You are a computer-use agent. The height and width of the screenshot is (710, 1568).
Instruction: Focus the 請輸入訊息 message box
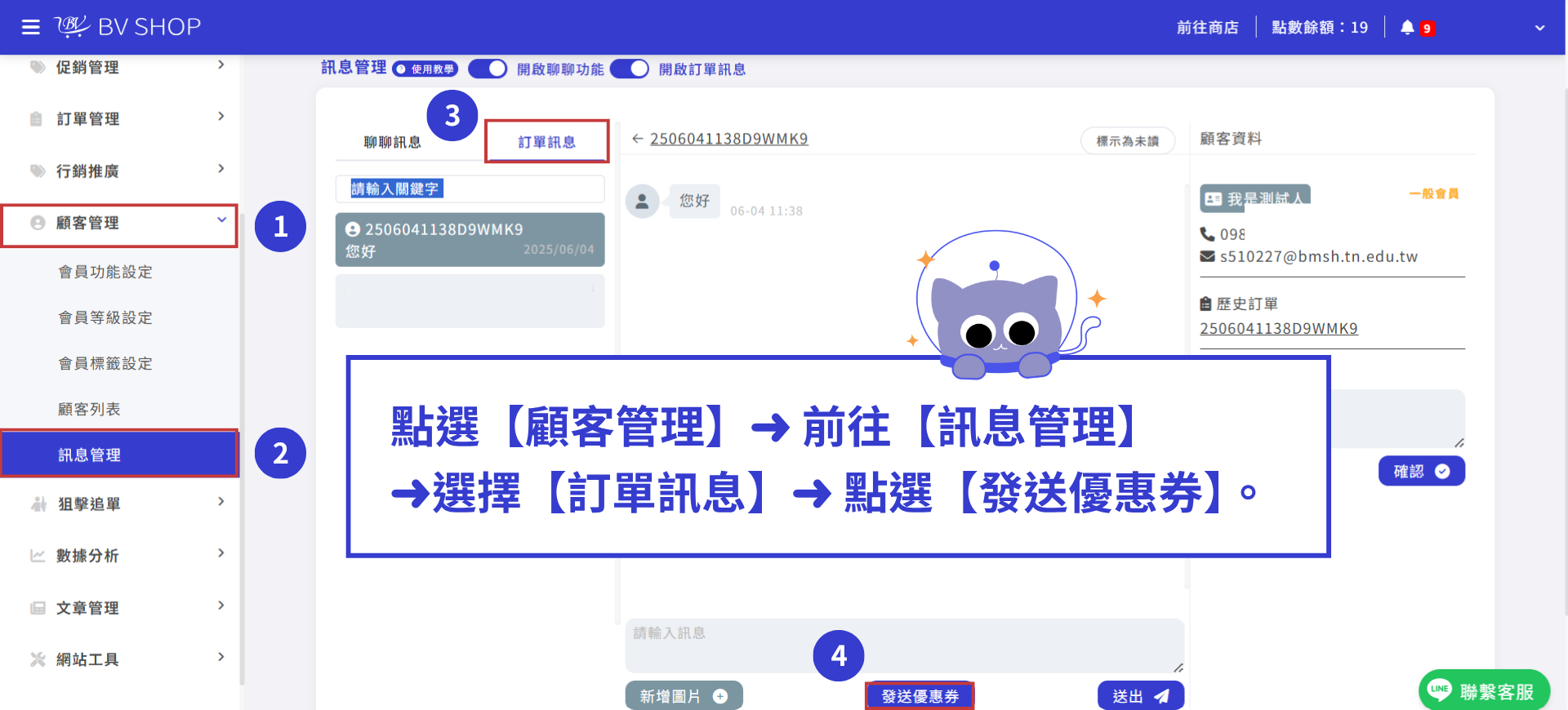point(905,646)
